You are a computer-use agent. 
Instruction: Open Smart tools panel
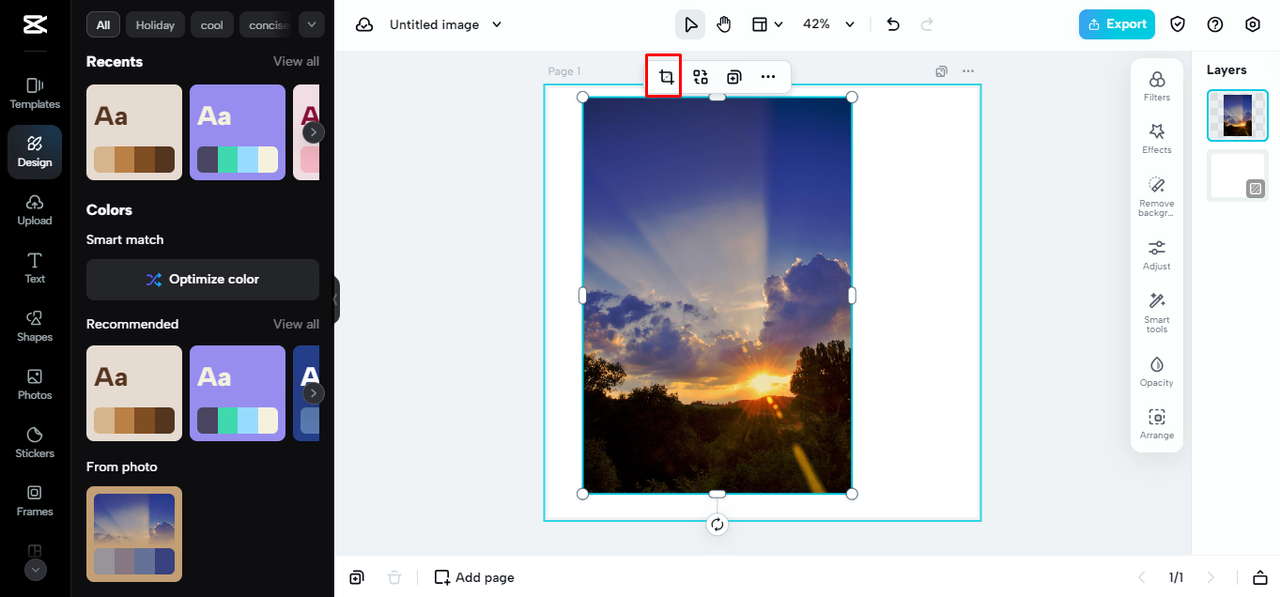tap(1157, 313)
